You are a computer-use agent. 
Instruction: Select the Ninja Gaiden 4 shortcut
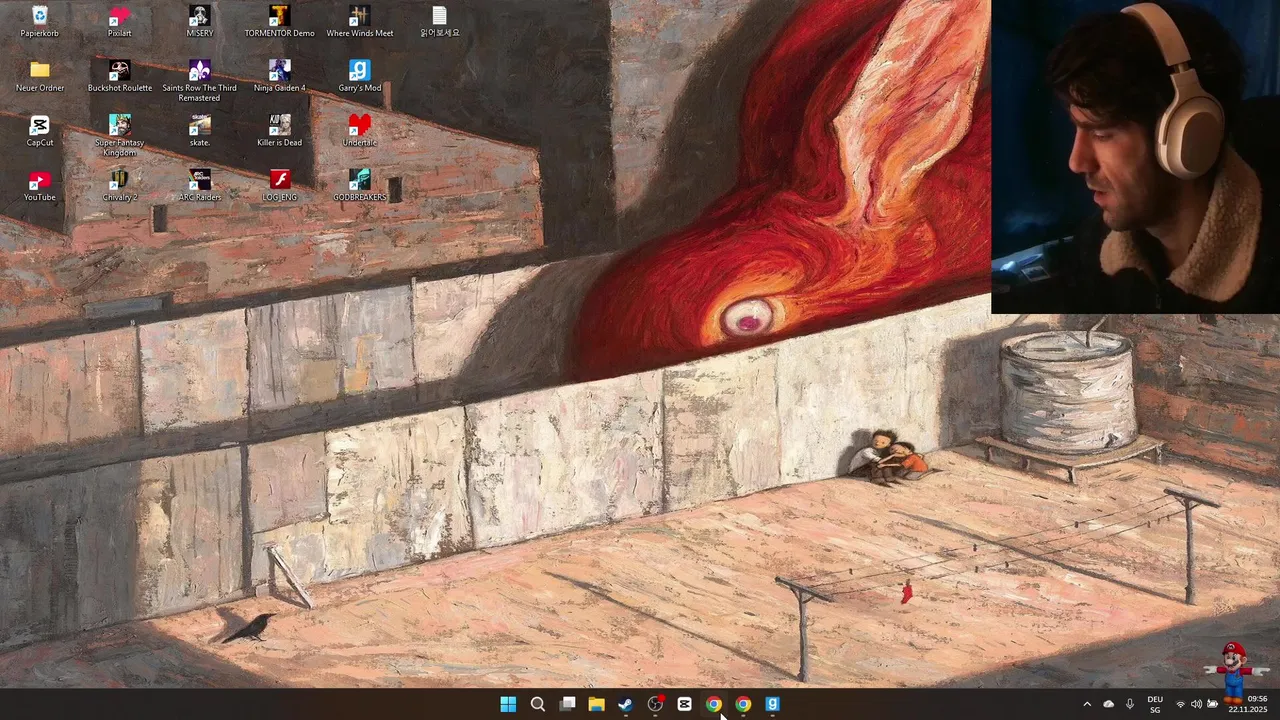[279, 76]
